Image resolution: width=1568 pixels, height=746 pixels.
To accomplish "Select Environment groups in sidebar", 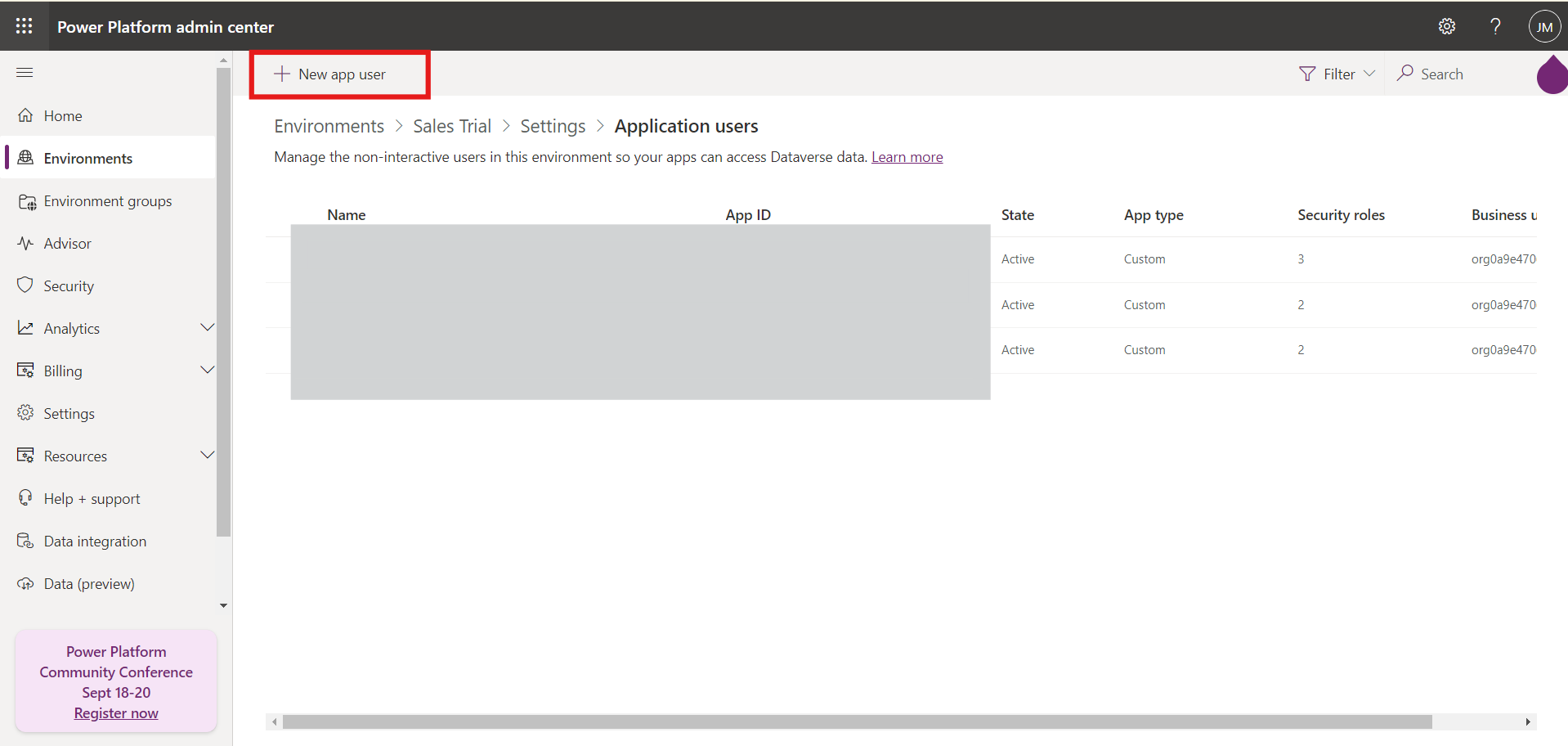I will tap(107, 201).
